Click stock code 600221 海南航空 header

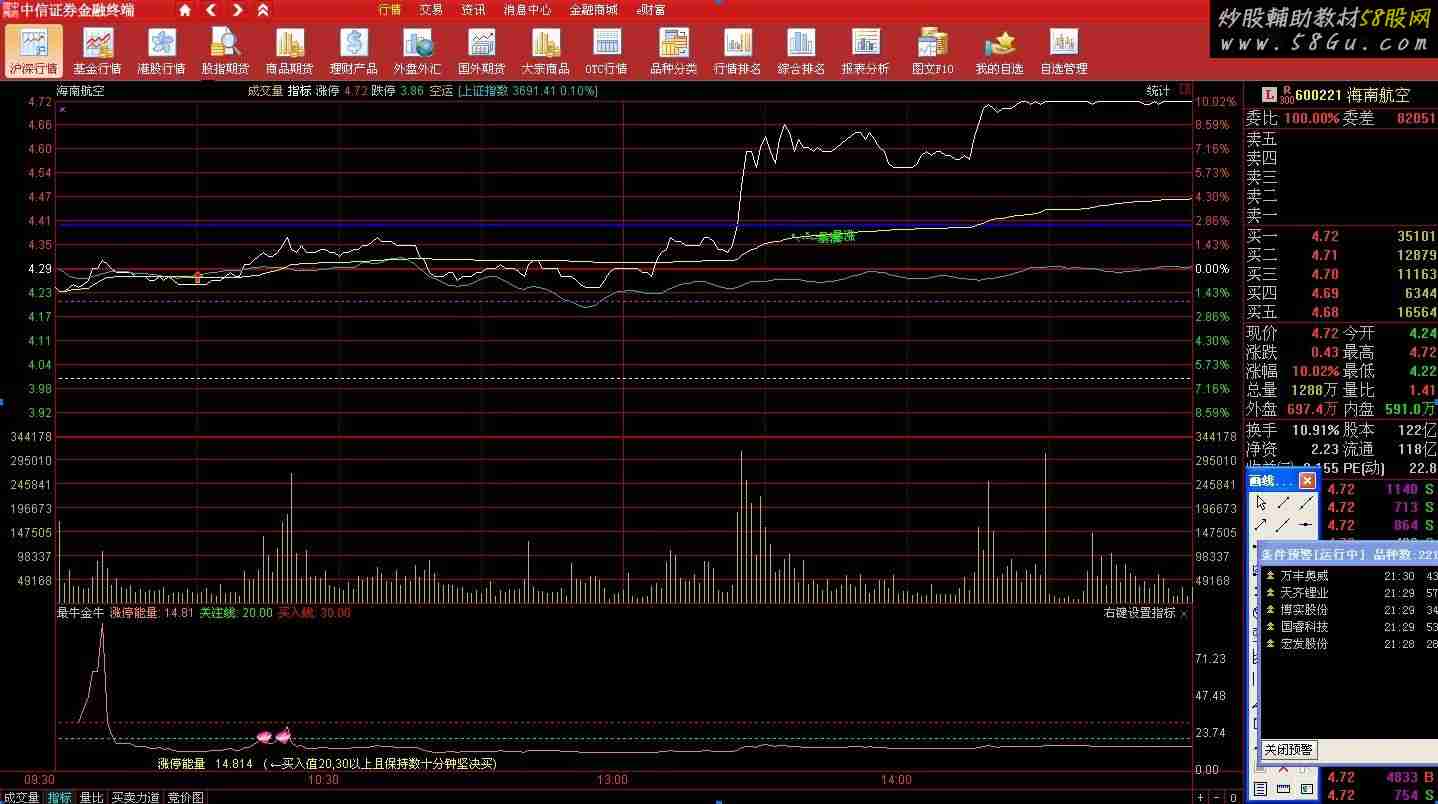(1355, 95)
